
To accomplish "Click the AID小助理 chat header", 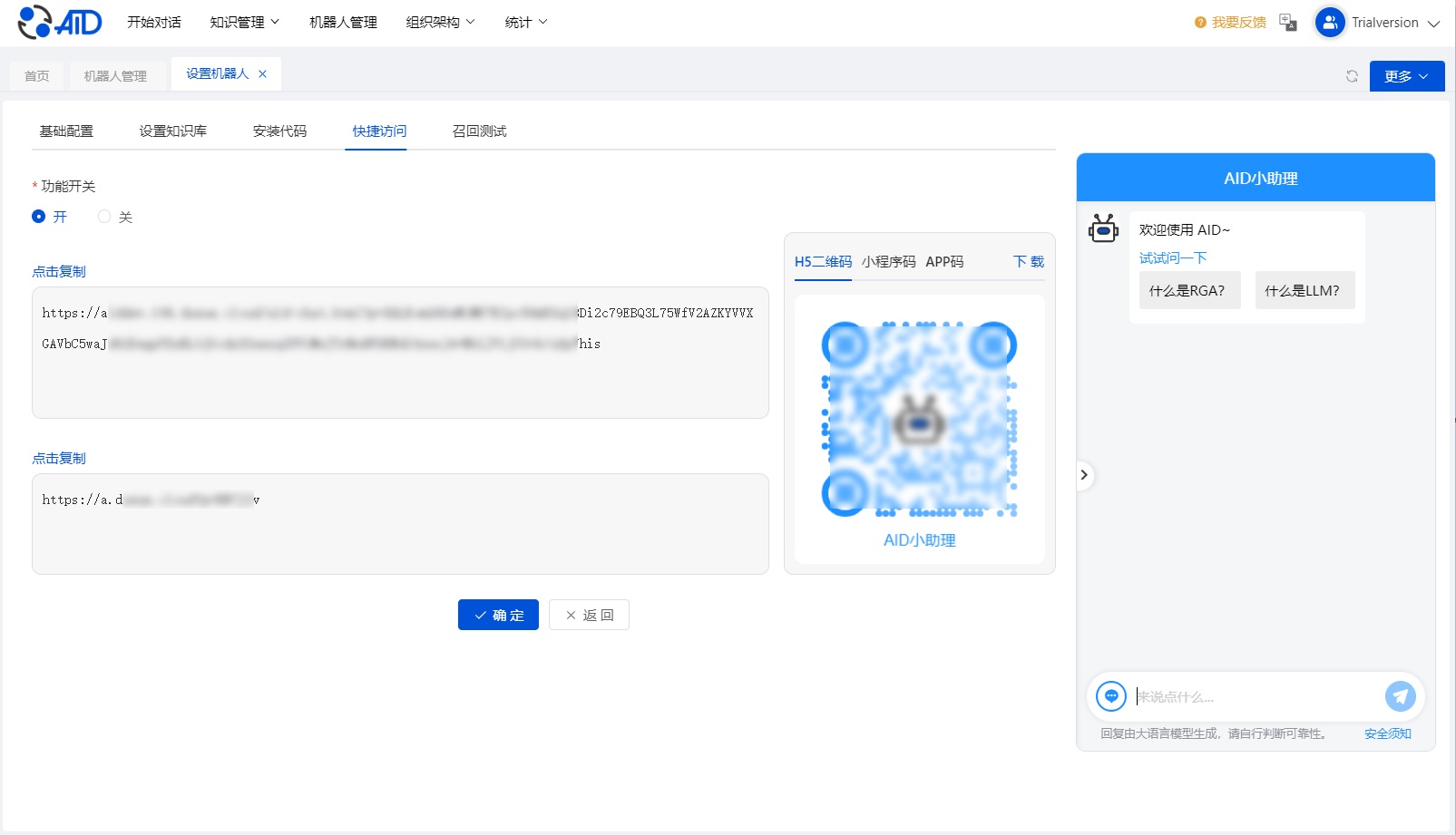I will pos(1256,178).
